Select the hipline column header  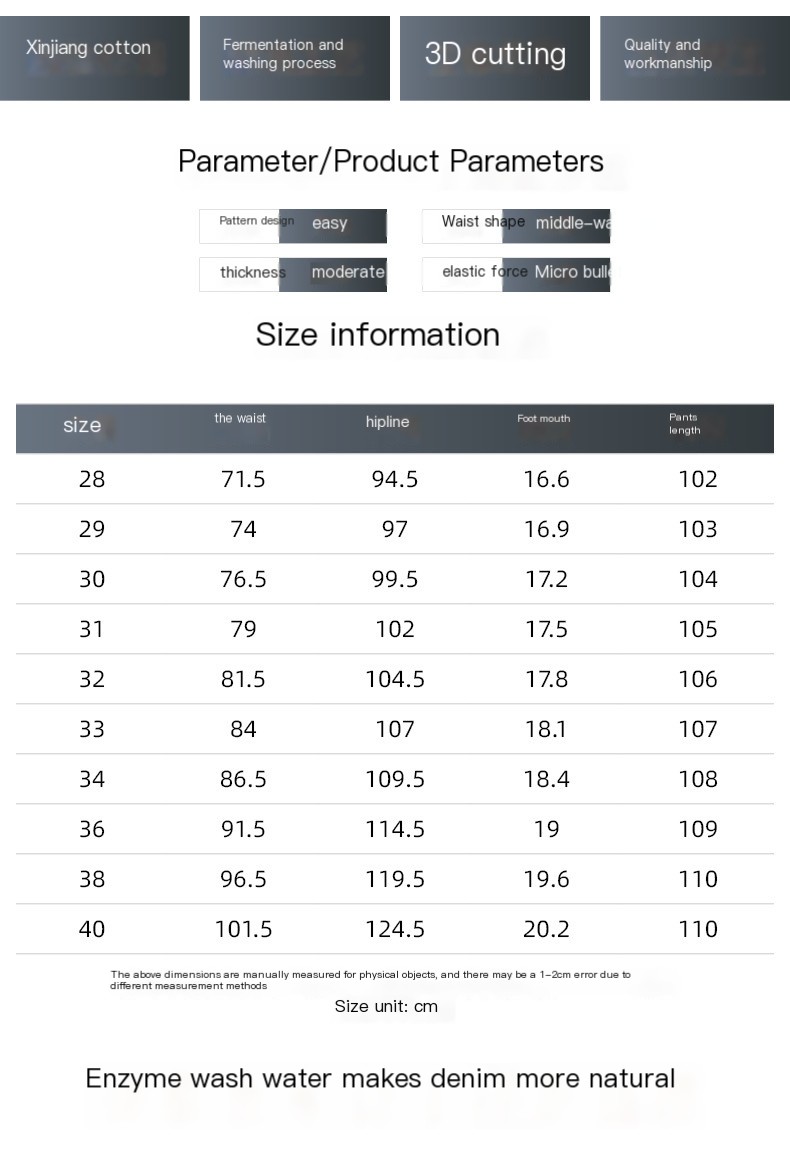[x=387, y=422]
